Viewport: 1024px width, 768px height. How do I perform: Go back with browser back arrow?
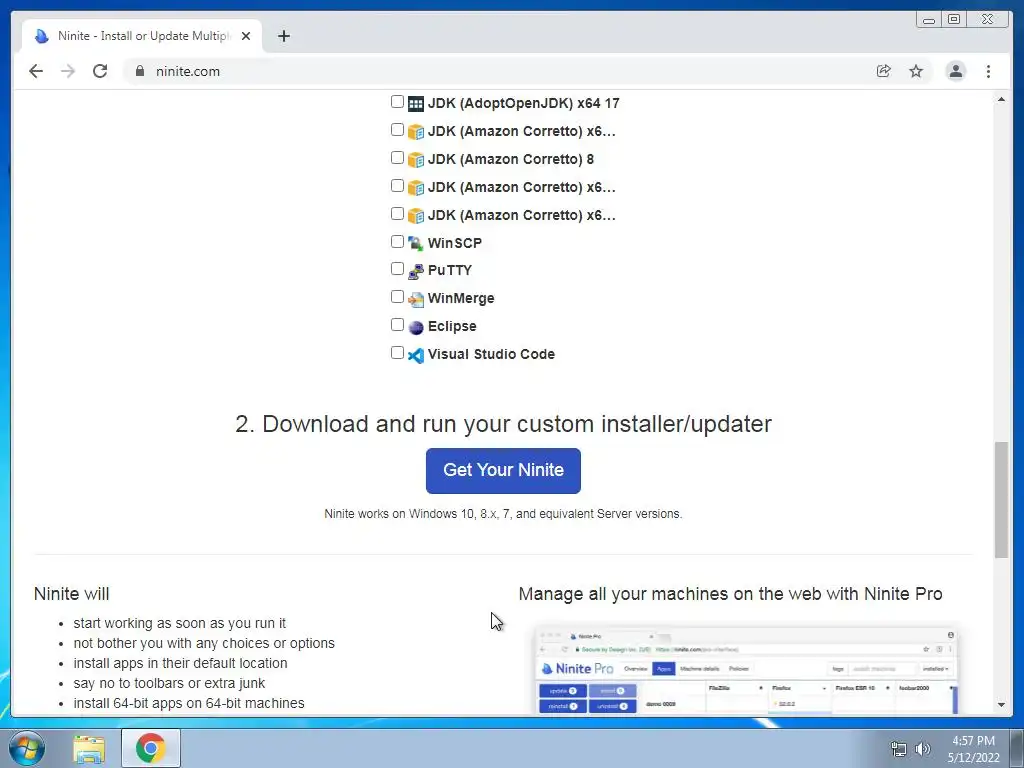click(x=36, y=71)
